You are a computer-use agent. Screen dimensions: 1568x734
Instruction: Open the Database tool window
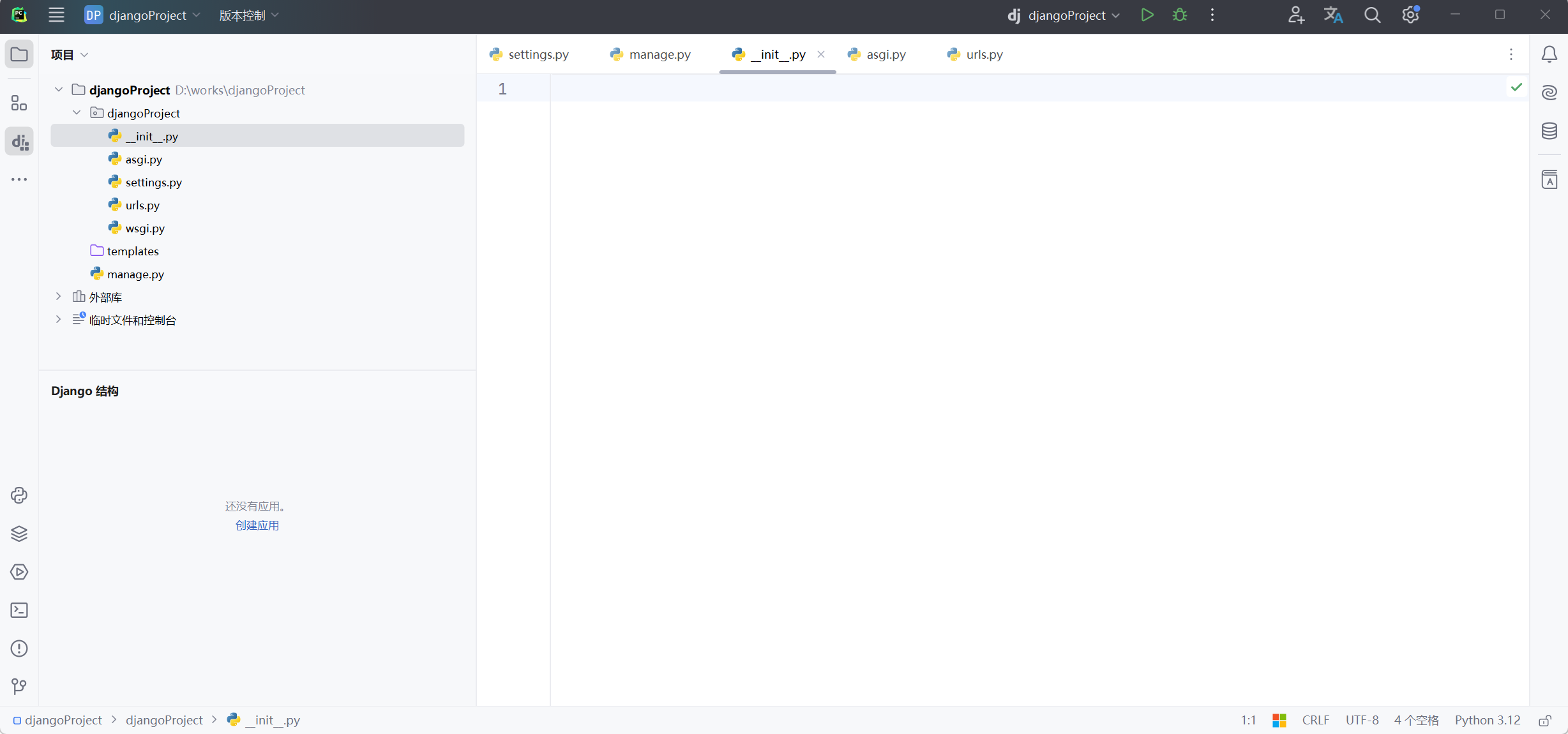(1549, 131)
